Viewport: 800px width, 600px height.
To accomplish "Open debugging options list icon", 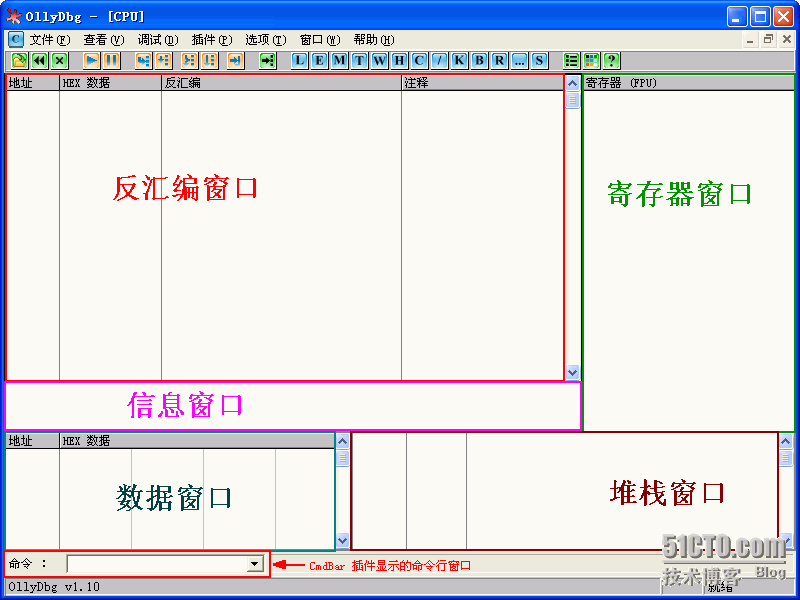I will [x=571, y=61].
